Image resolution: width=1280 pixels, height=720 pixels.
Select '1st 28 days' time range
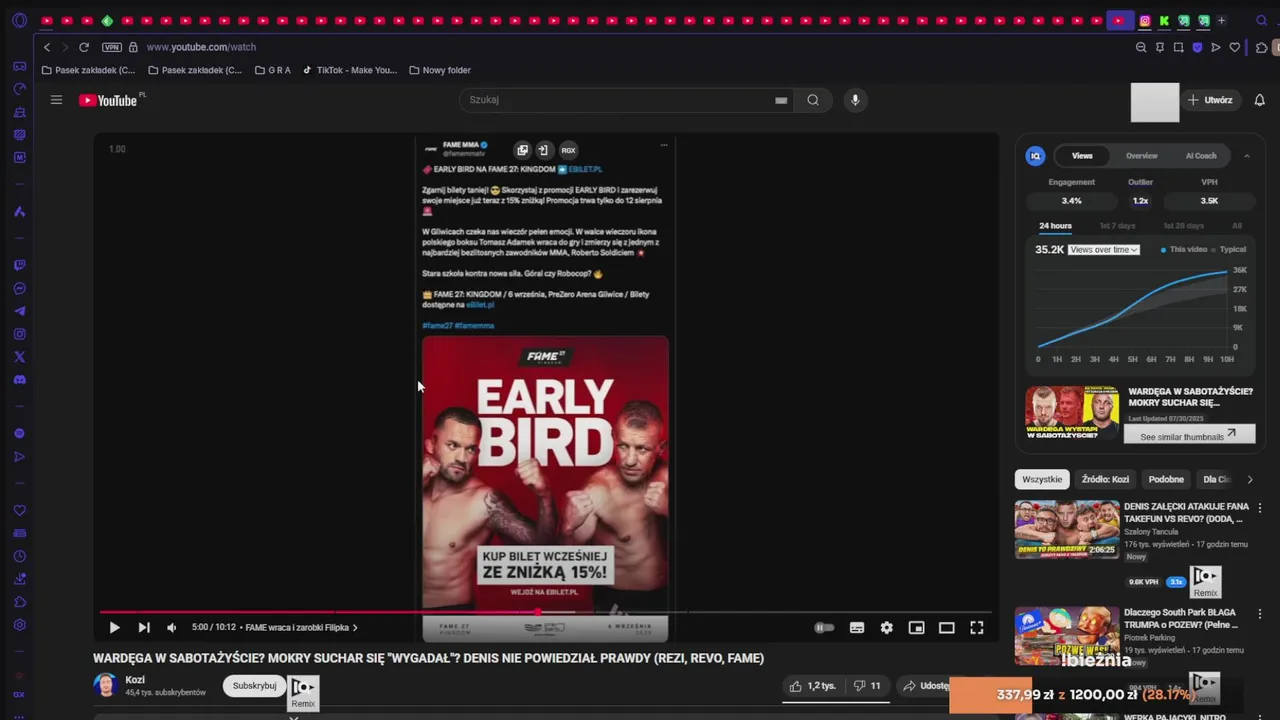(x=1184, y=226)
